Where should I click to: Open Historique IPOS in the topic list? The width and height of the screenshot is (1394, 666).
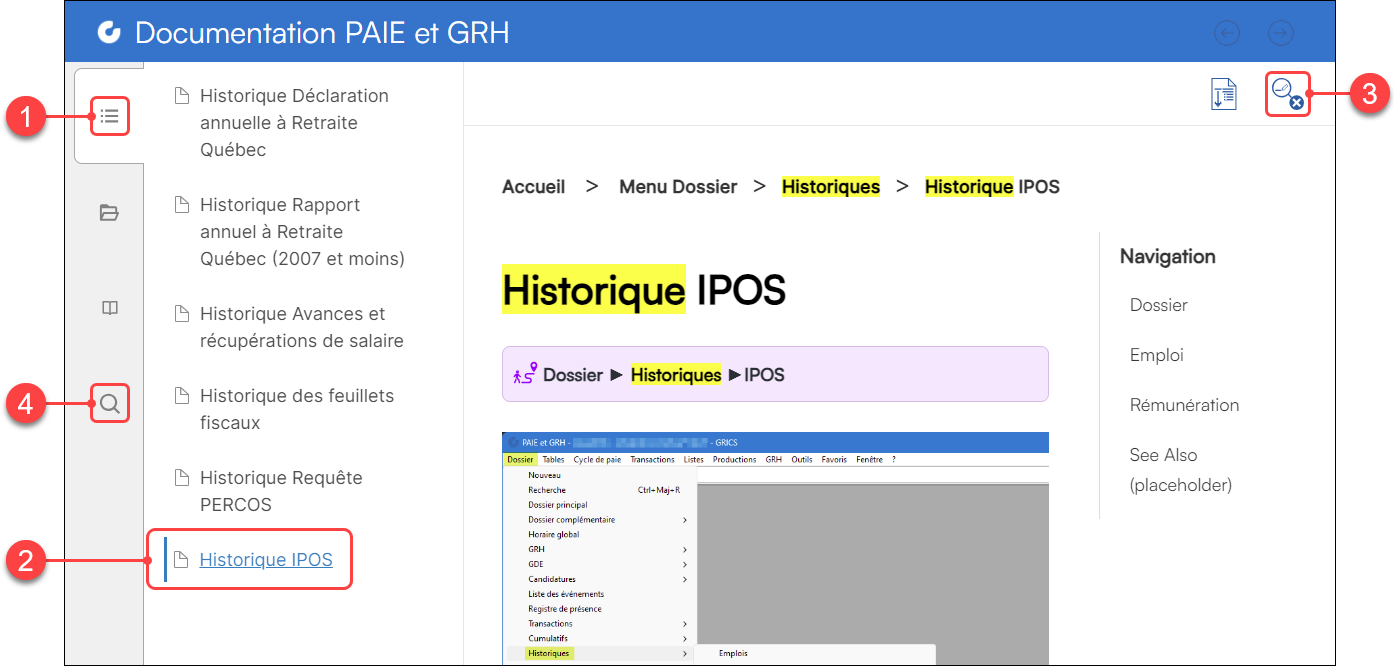tap(266, 559)
